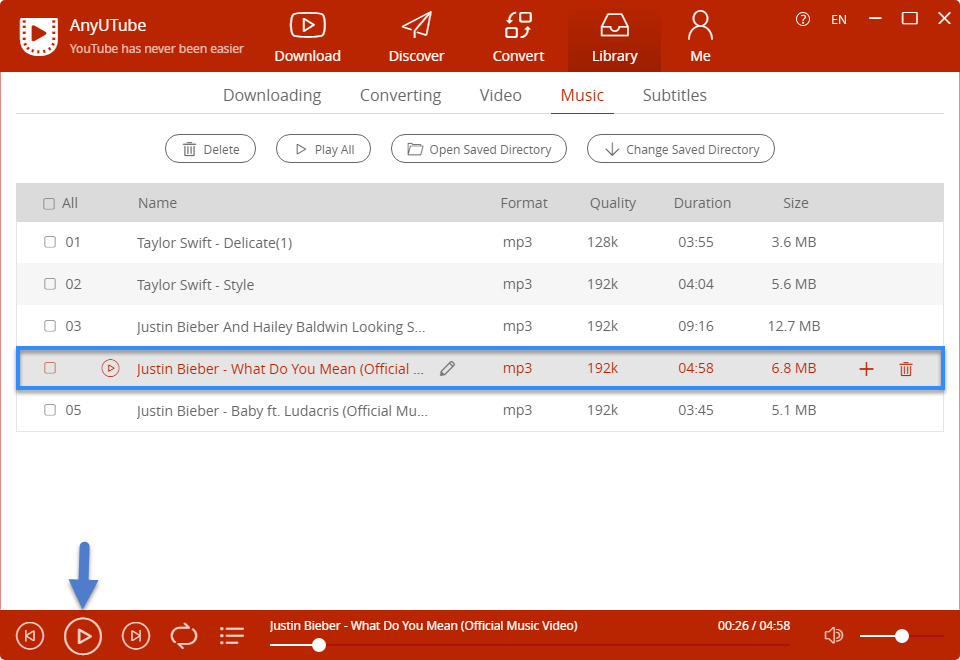The width and height of the screenshot is (960, 660).
Task: Switch to the Video tab
Action: (500, 96)
